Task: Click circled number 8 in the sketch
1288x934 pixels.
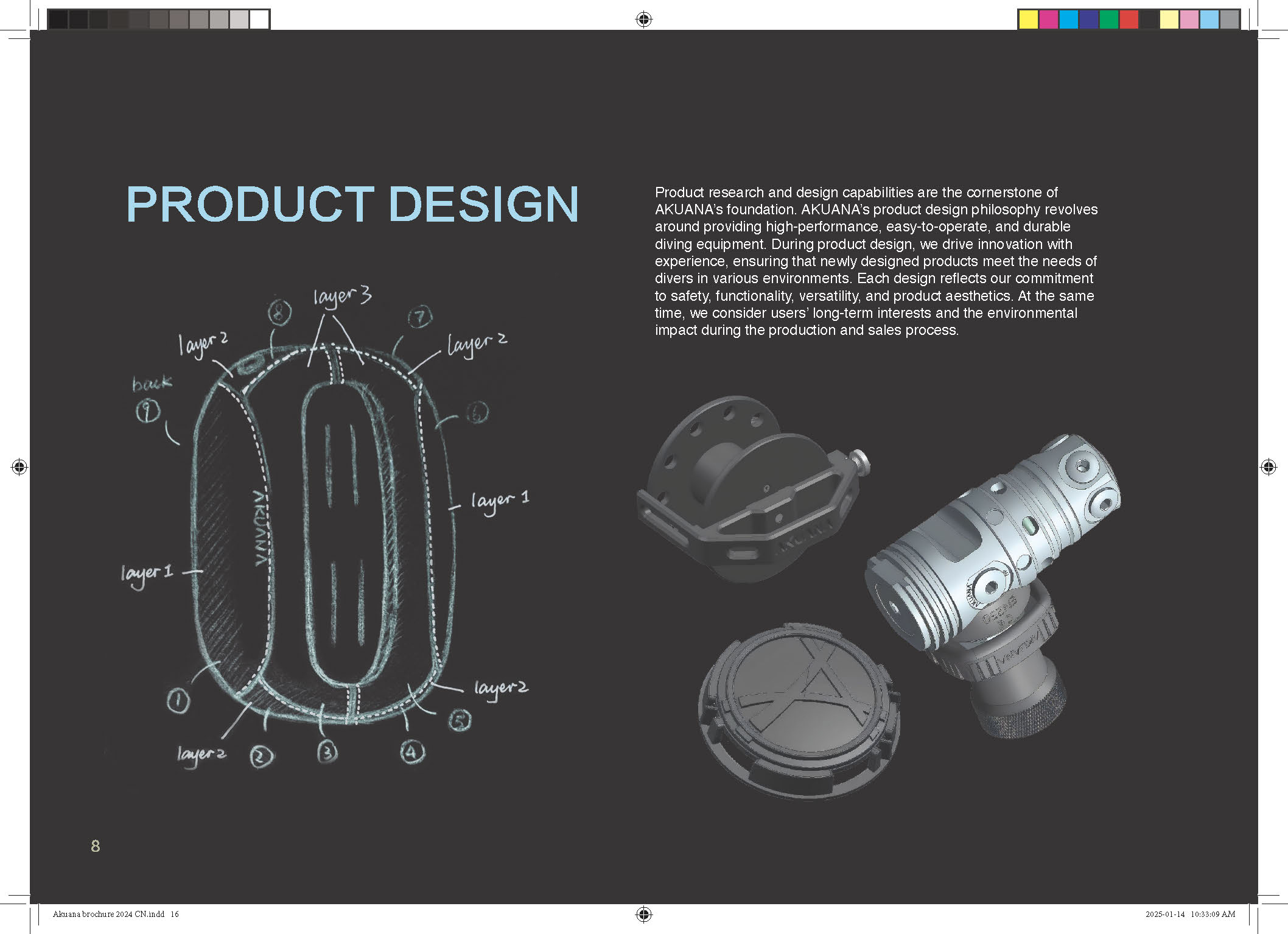Action: coord(279,313)
